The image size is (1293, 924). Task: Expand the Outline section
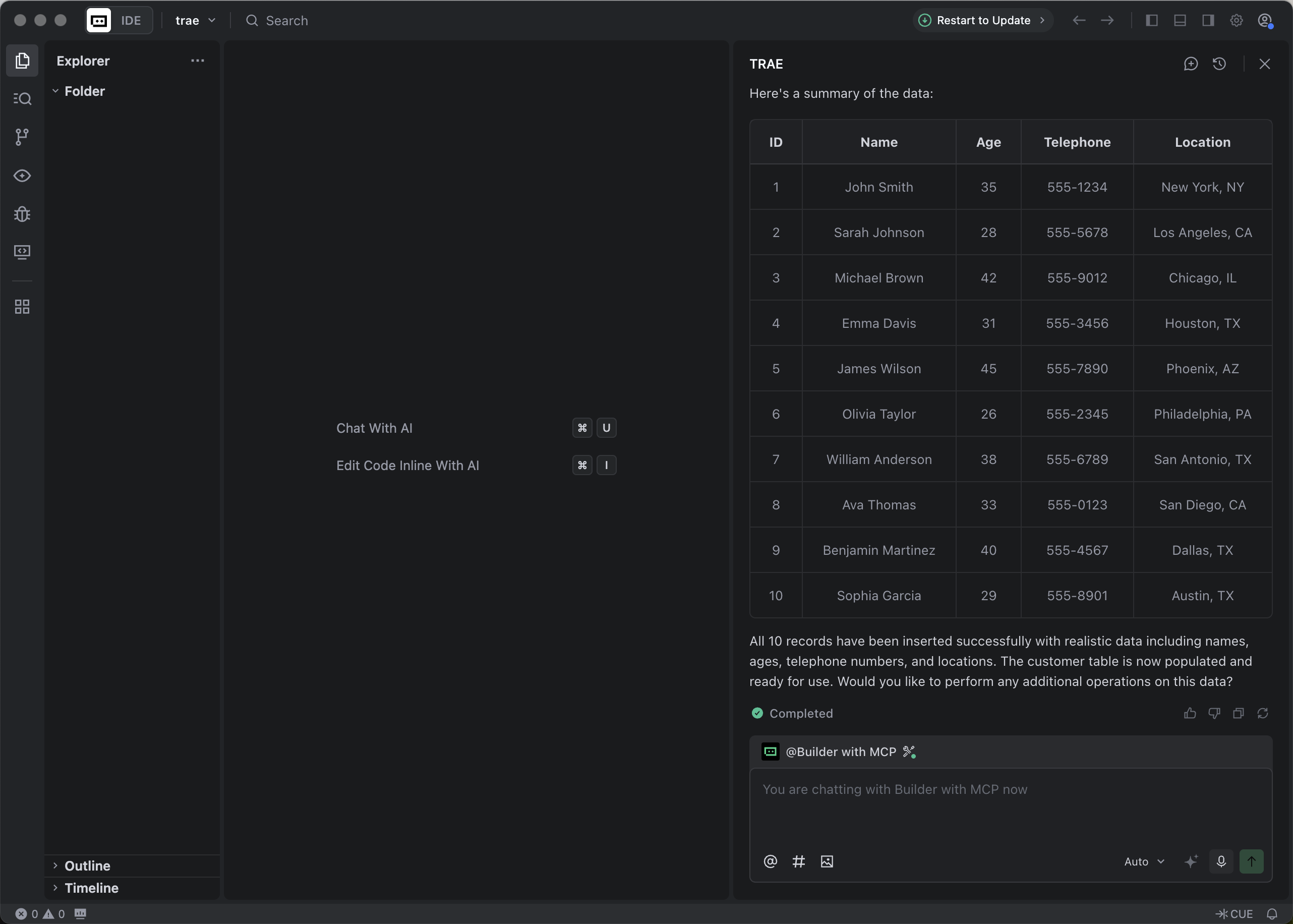click(87, 865)
